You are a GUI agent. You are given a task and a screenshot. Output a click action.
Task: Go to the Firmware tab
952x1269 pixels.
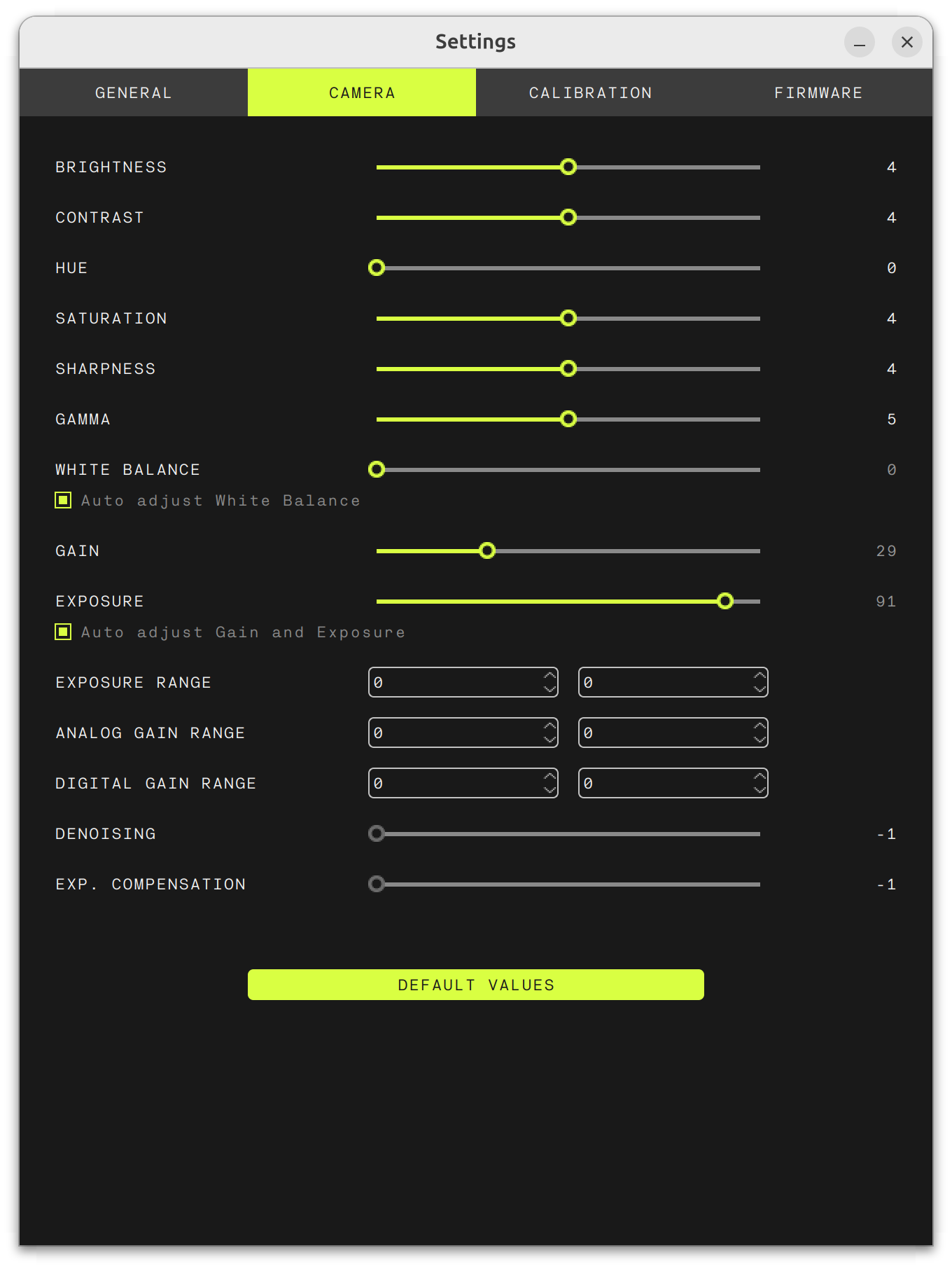[818, 92]
